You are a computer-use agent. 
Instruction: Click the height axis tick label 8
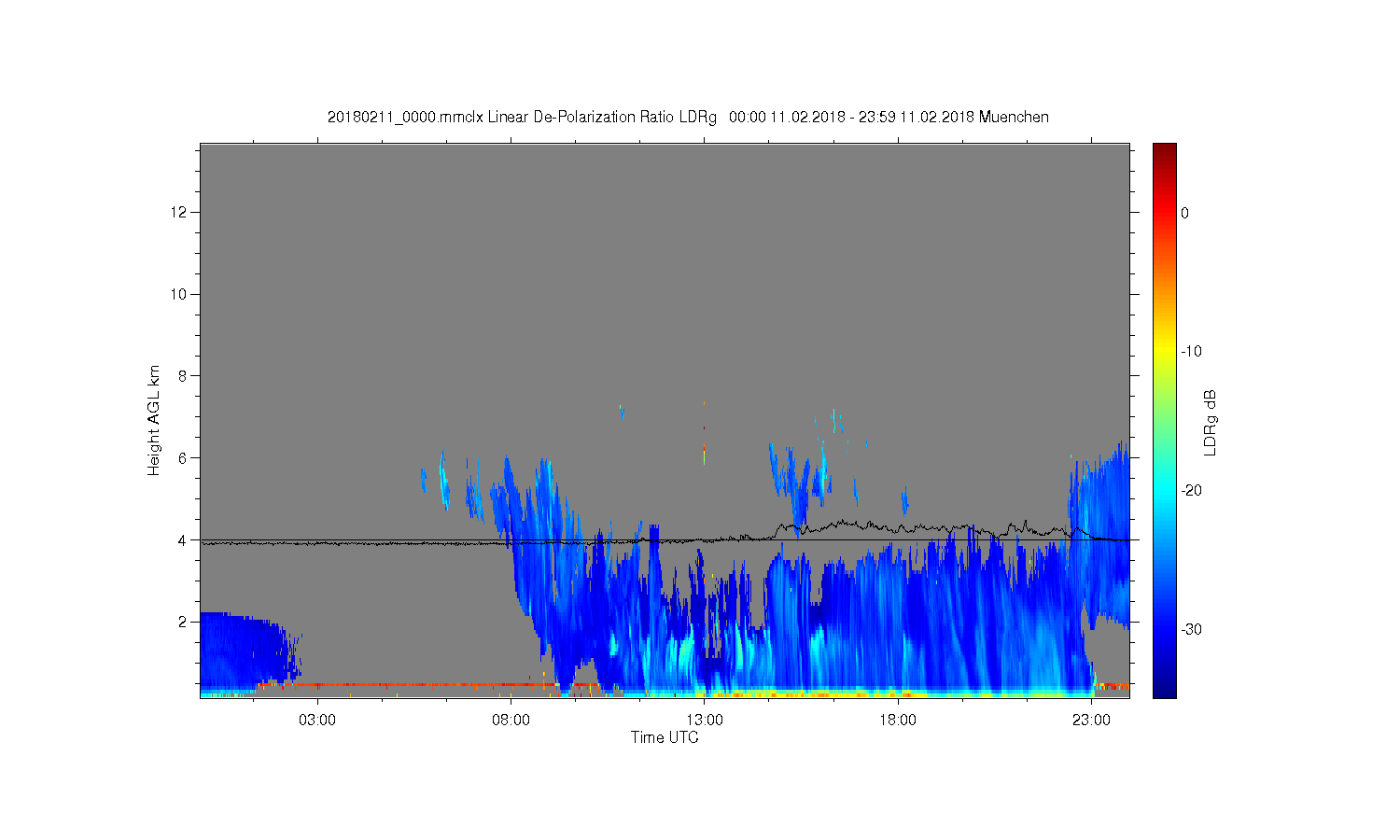tap(183, 376)
